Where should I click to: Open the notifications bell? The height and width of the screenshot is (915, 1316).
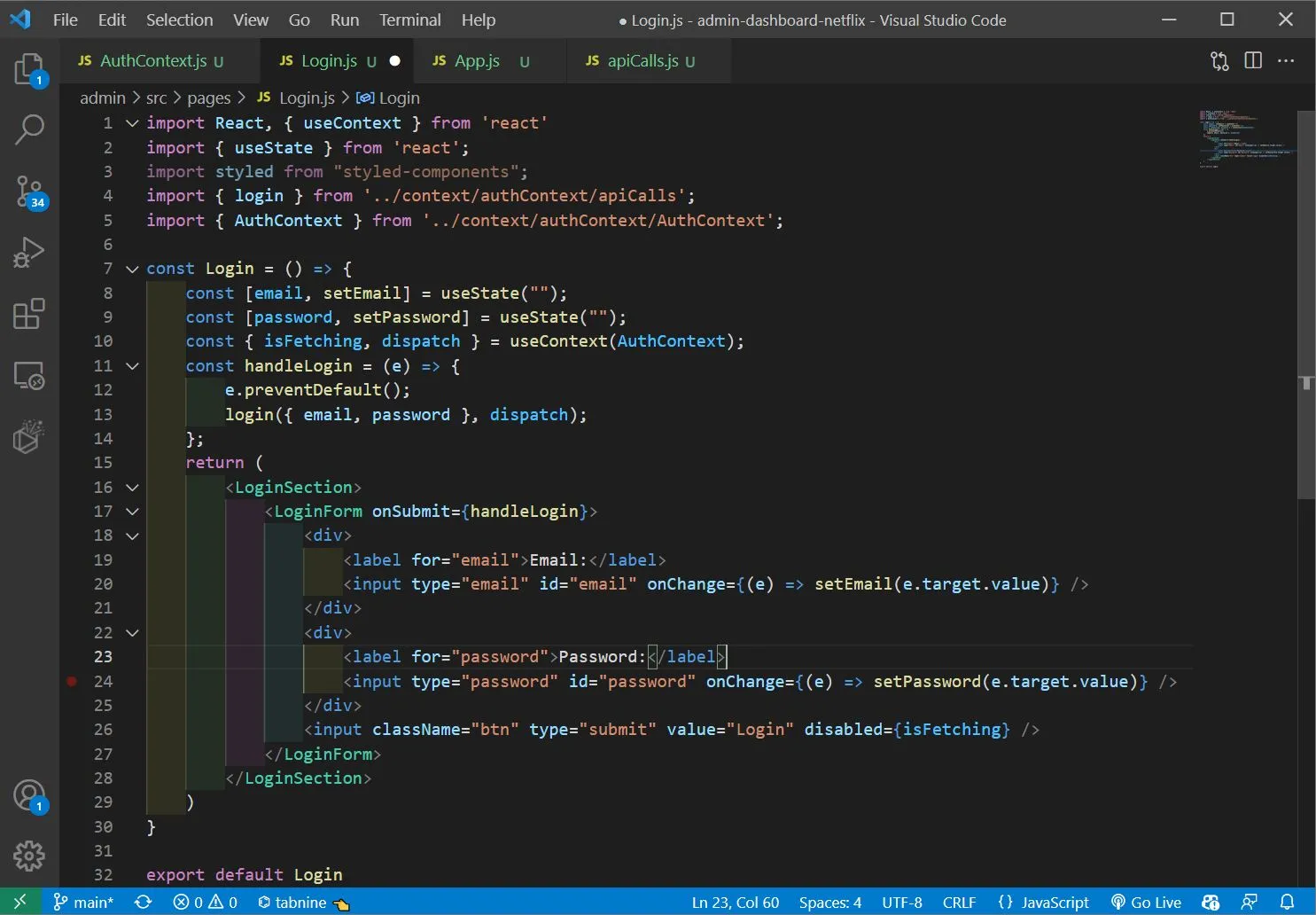(x=1288, y=902)
